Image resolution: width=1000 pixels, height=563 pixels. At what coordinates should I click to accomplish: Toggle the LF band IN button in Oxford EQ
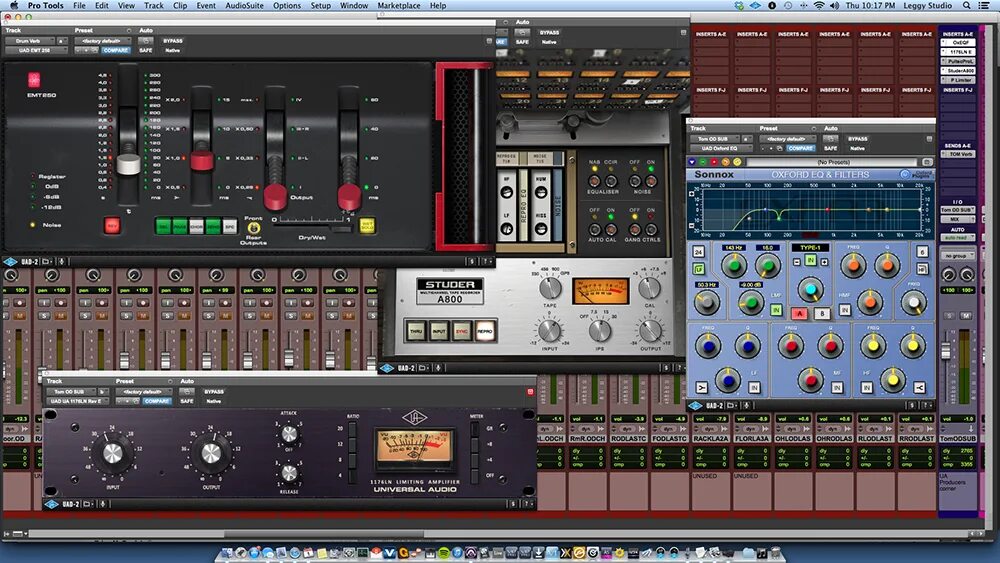pyautogui.click(x=754, y=387)
